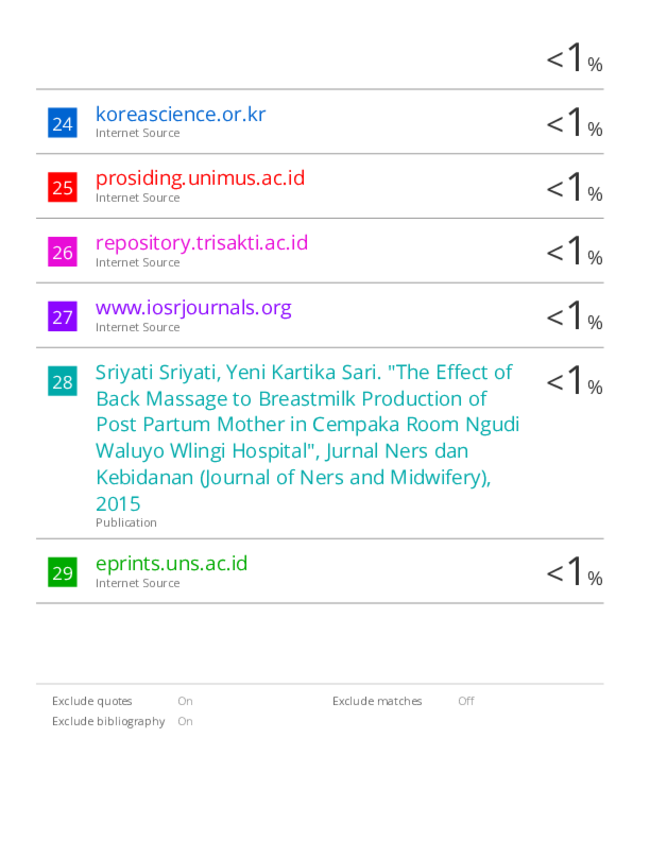The height and width of the screenshot is (841, 650).
Task: Click the Exclude quotes On value
Action: click(185, 701)
